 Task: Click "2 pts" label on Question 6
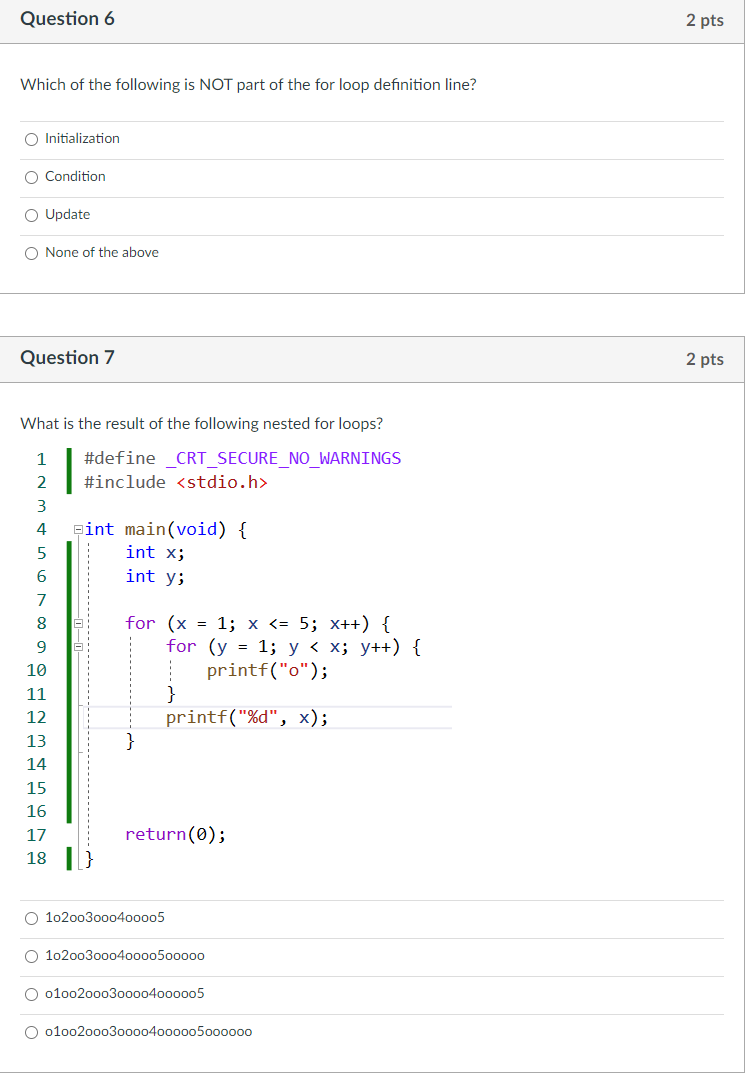coord(705,19)
